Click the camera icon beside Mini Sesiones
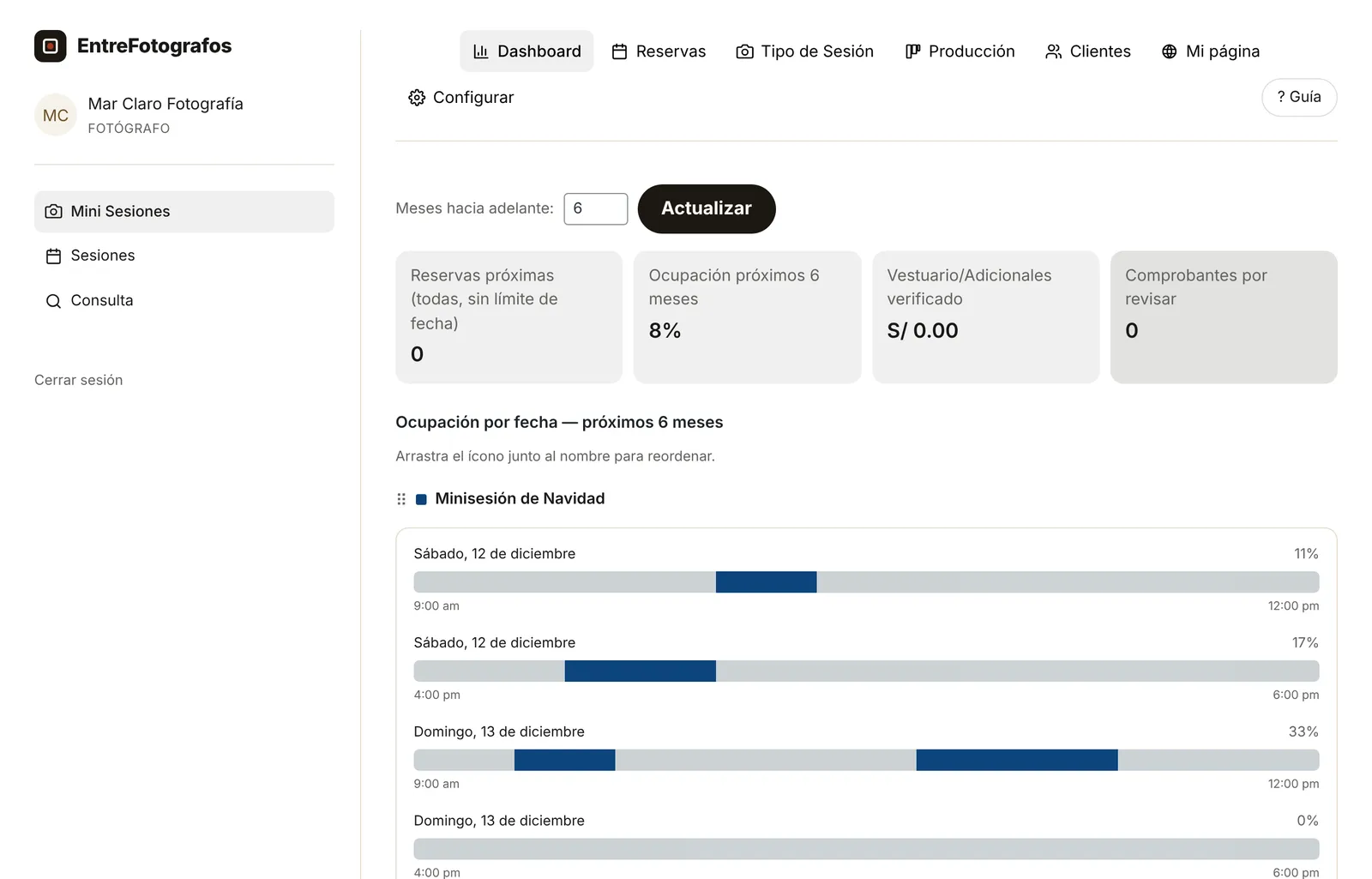Image resolution: width=1372 pixels, height=879 pixels. [x=53, y=211]
